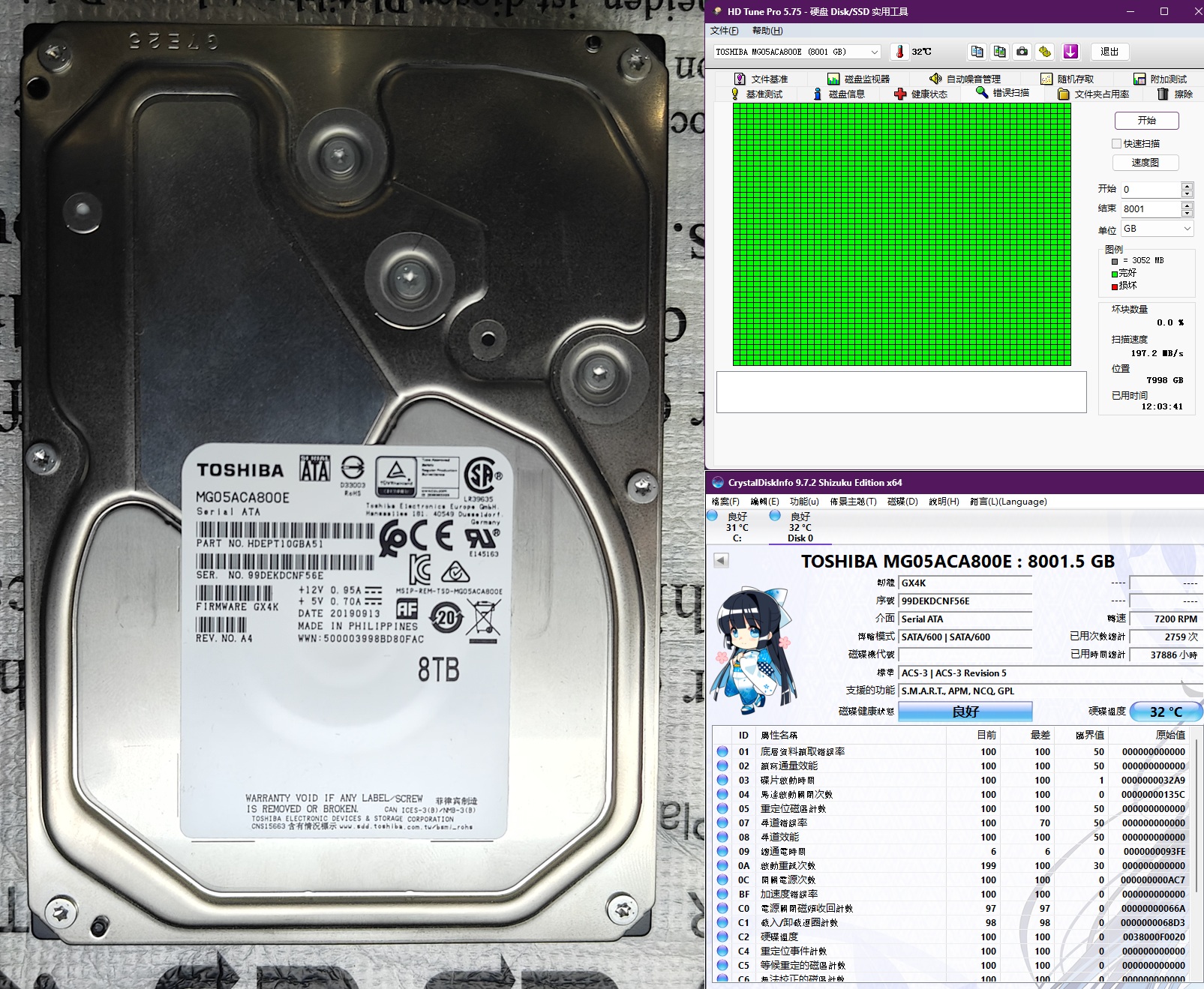Click the blue status circle for attribute 05
Viewport: 1204px width, 989px height.
[x=722, y=808]
